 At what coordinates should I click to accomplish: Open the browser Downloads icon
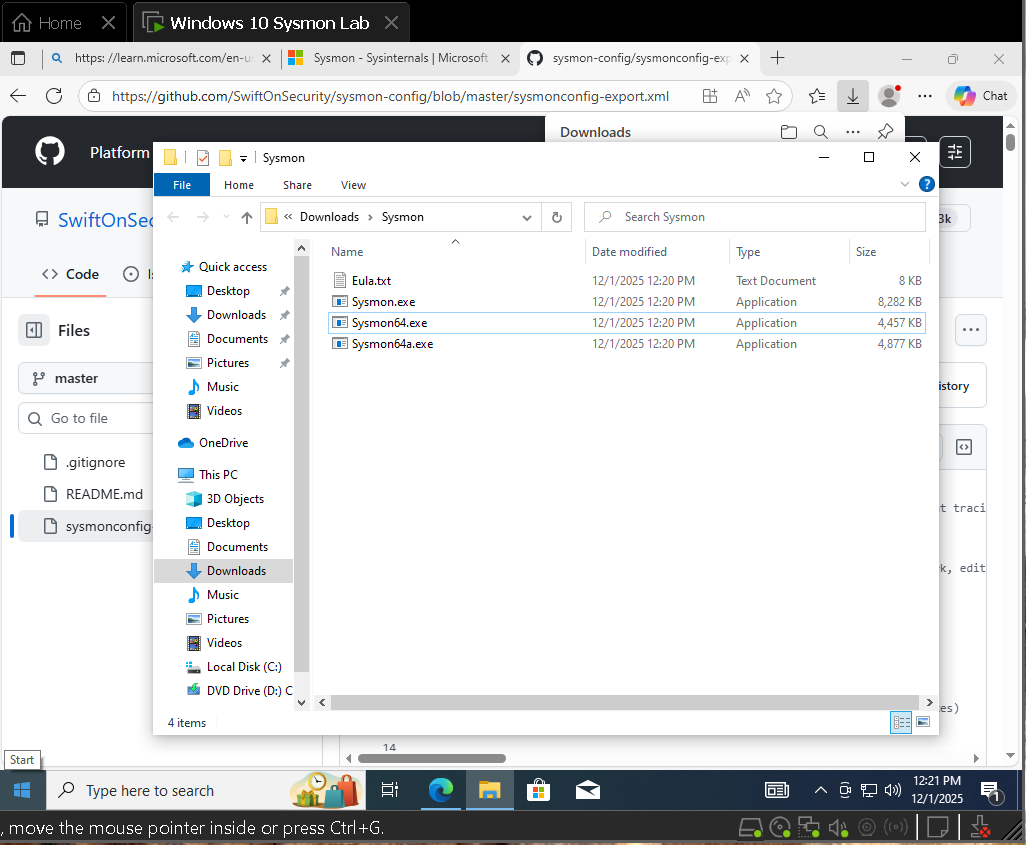[x=852, y=96]
